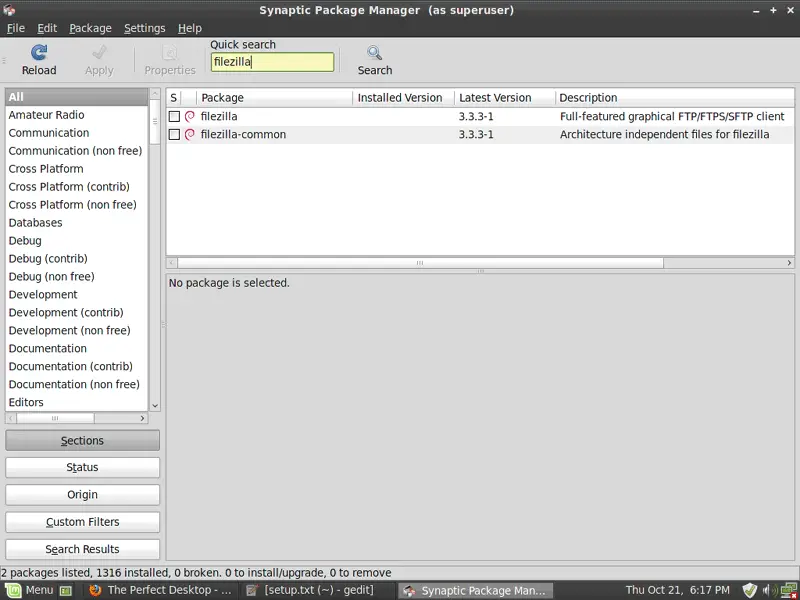Viewport: 800px width, 600px height.
Task: Select the 'Documentation' section
Action: (77, 348)
